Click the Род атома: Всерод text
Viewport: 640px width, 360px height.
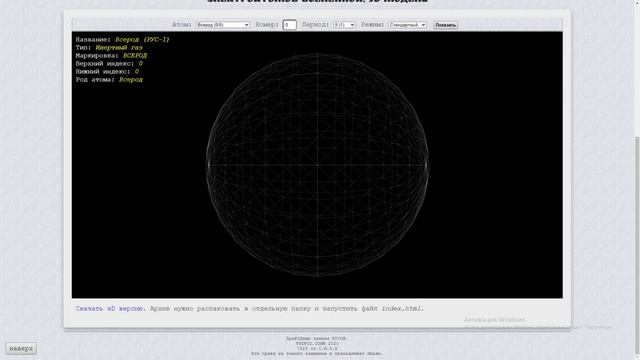point(109,80)
